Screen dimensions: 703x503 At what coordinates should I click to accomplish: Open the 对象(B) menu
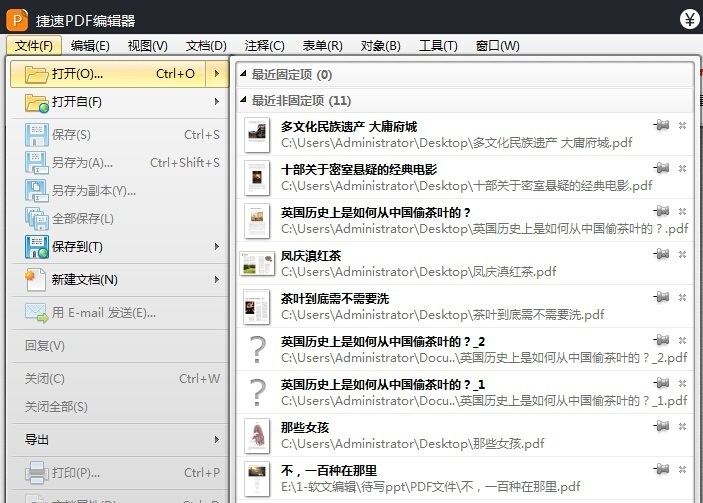tap(380, 46)
